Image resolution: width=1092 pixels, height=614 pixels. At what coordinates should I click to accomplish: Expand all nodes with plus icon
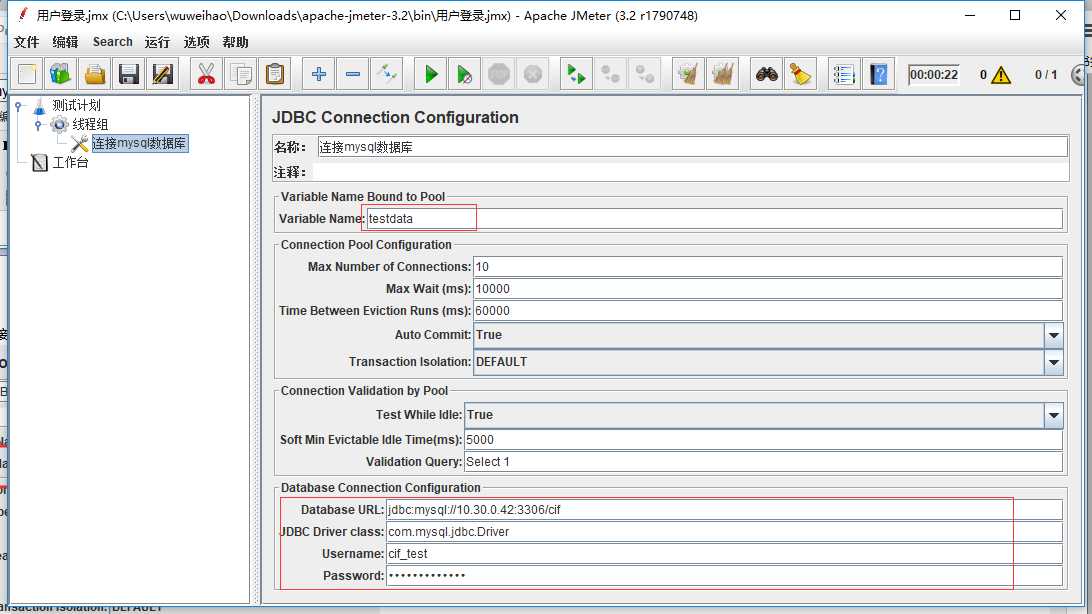point(319,74)
